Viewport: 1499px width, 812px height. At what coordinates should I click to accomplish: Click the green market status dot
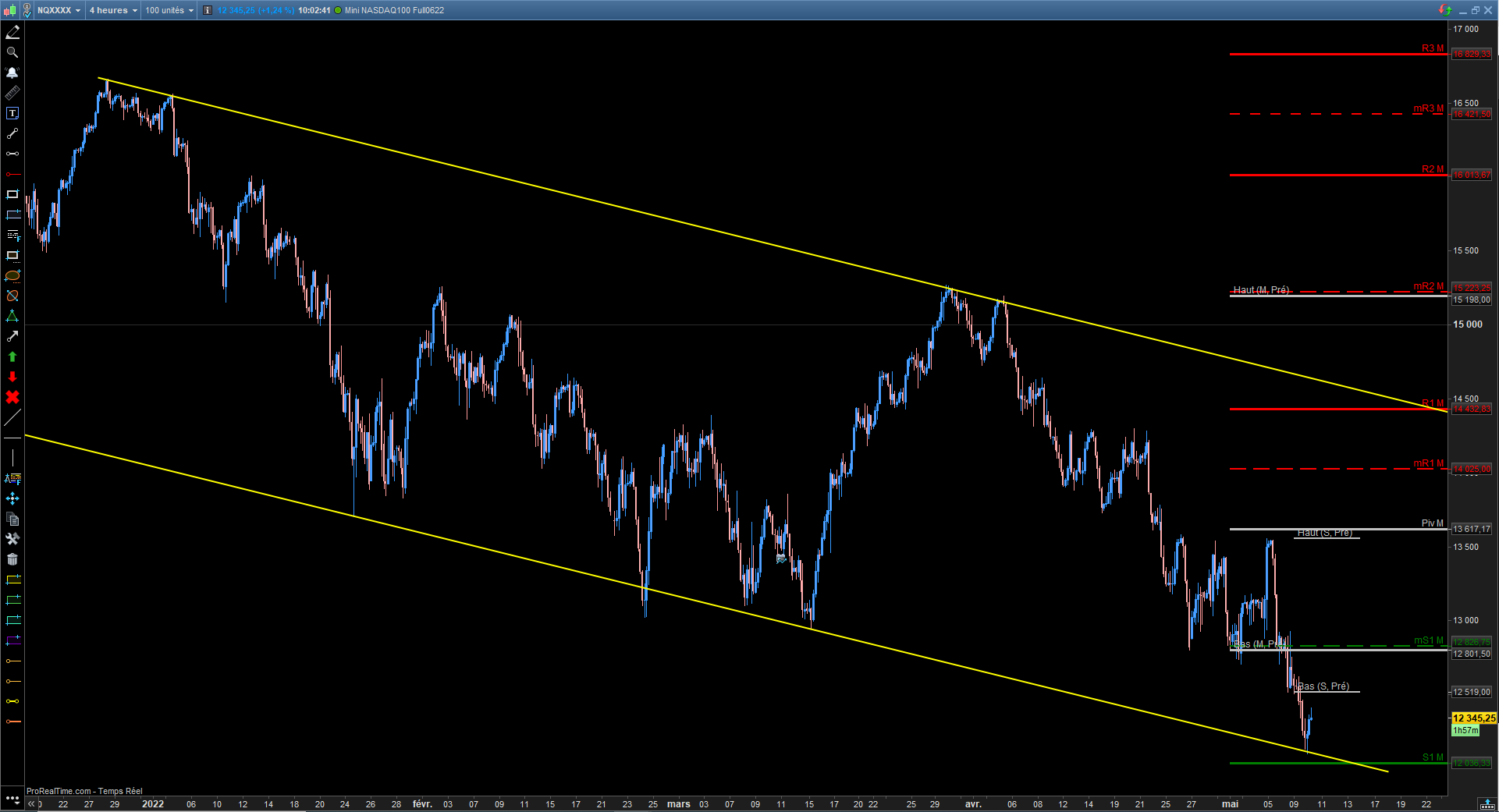pos(338,10)
